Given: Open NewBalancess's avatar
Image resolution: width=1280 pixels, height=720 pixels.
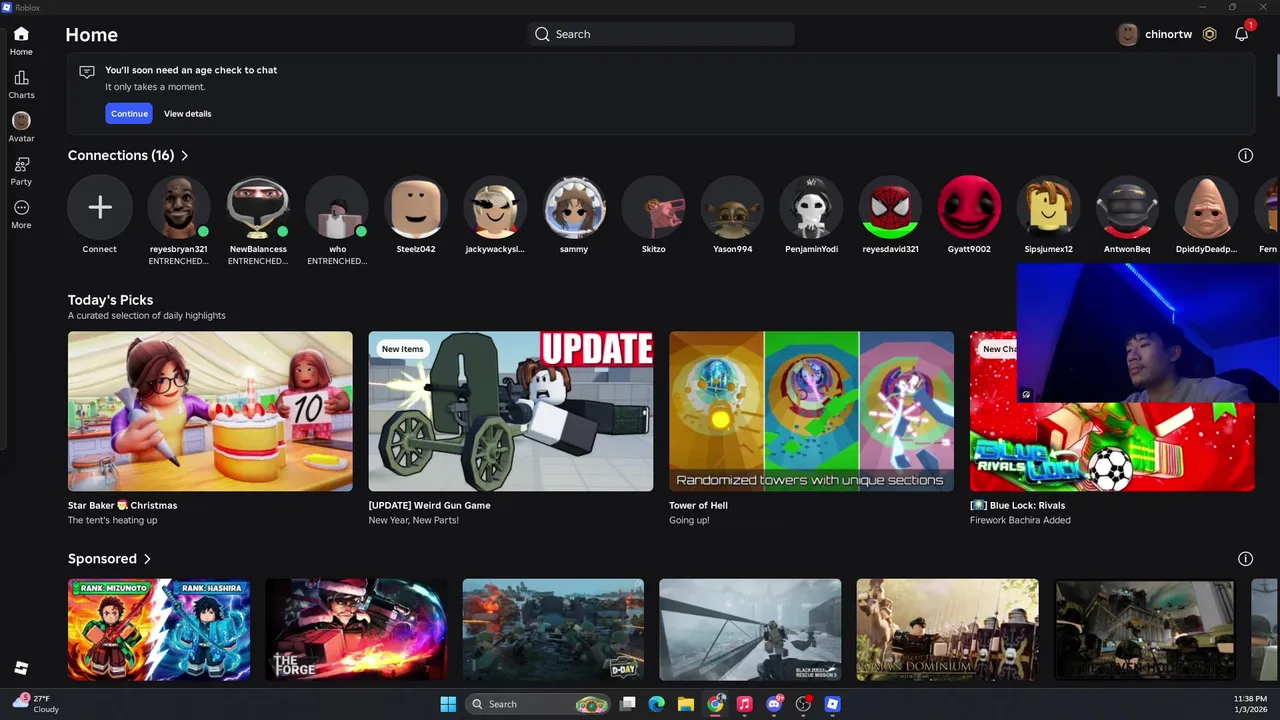Looking at the screenshot, I should pos(258,208).
